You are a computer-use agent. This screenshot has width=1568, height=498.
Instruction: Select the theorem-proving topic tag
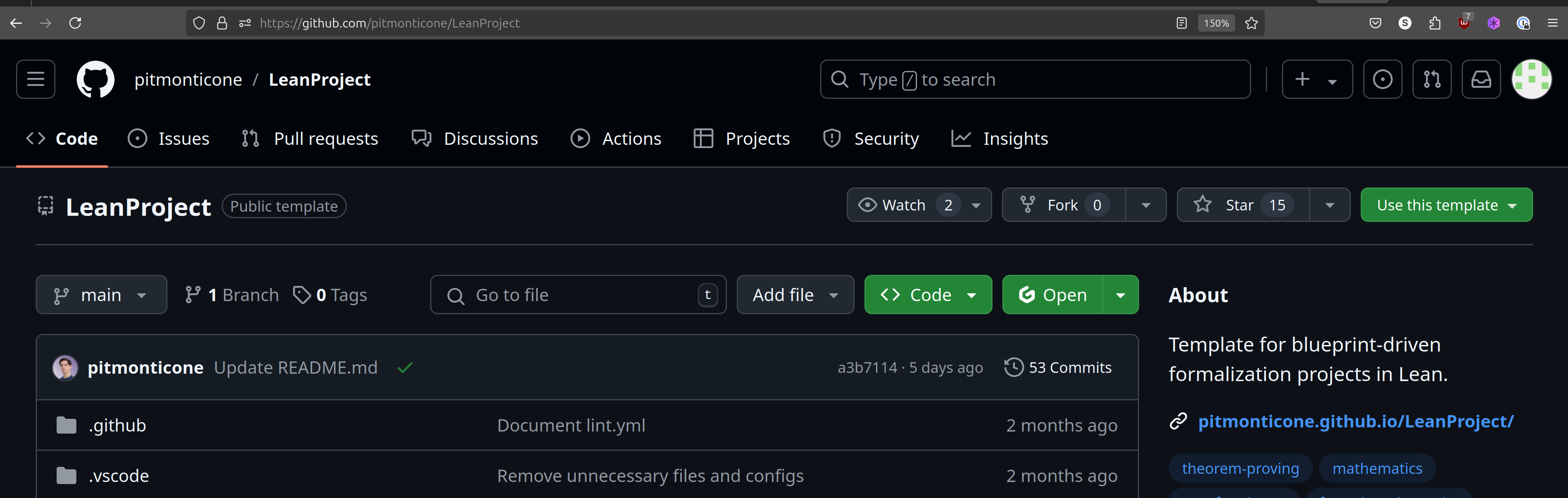tap(1240, 468)
